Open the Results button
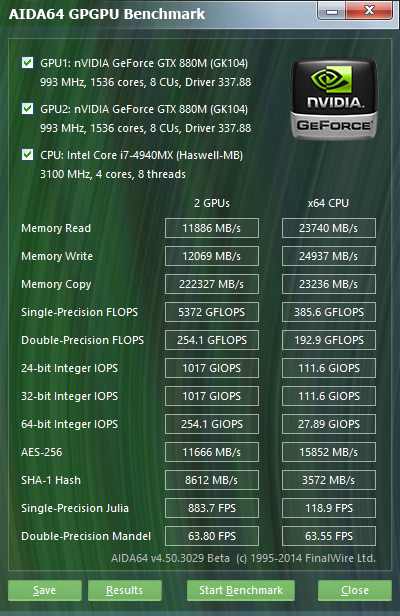The image size is (400, 616). click(125, 590)
